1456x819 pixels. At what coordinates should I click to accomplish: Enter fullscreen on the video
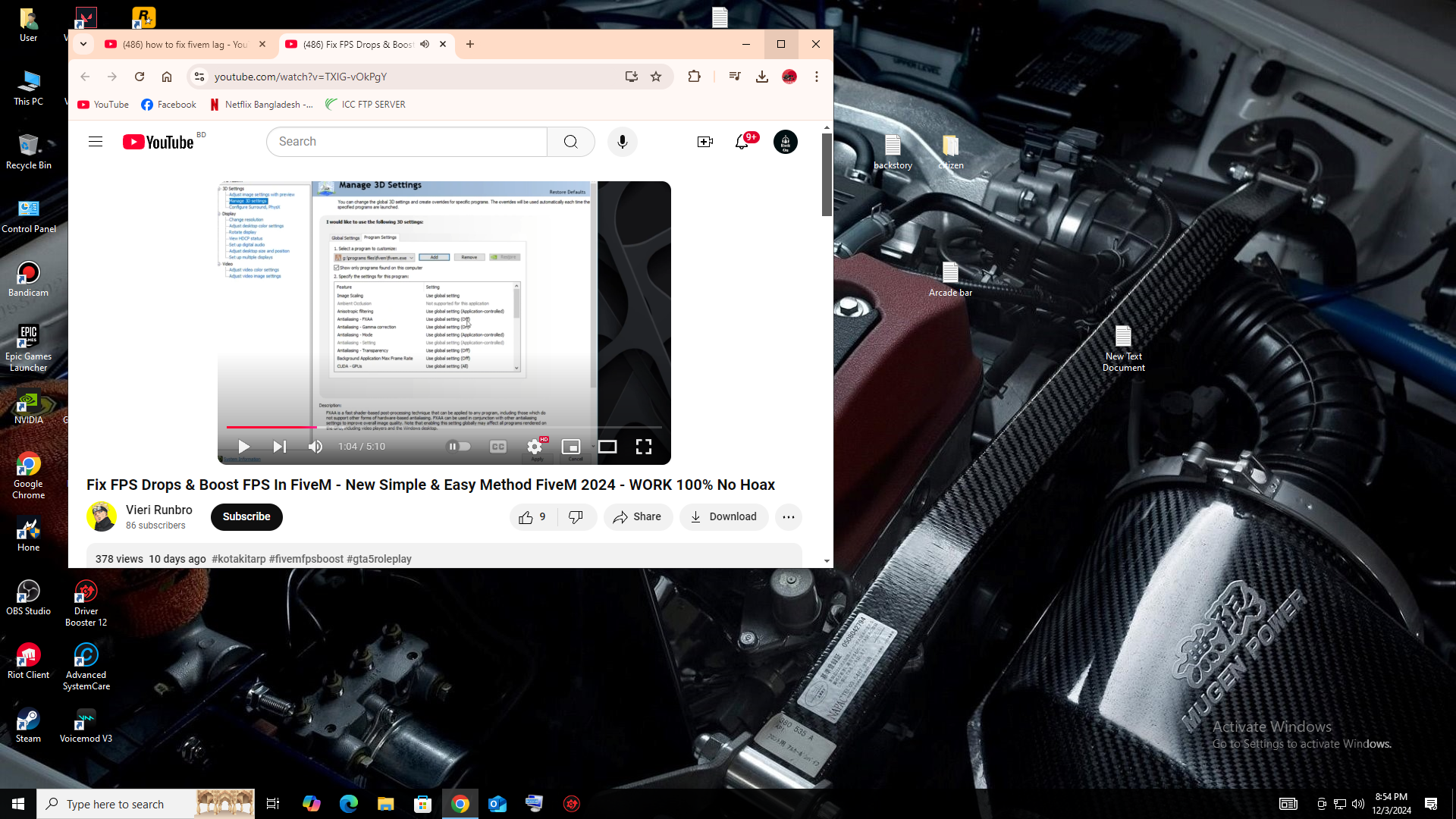[644, 447]
